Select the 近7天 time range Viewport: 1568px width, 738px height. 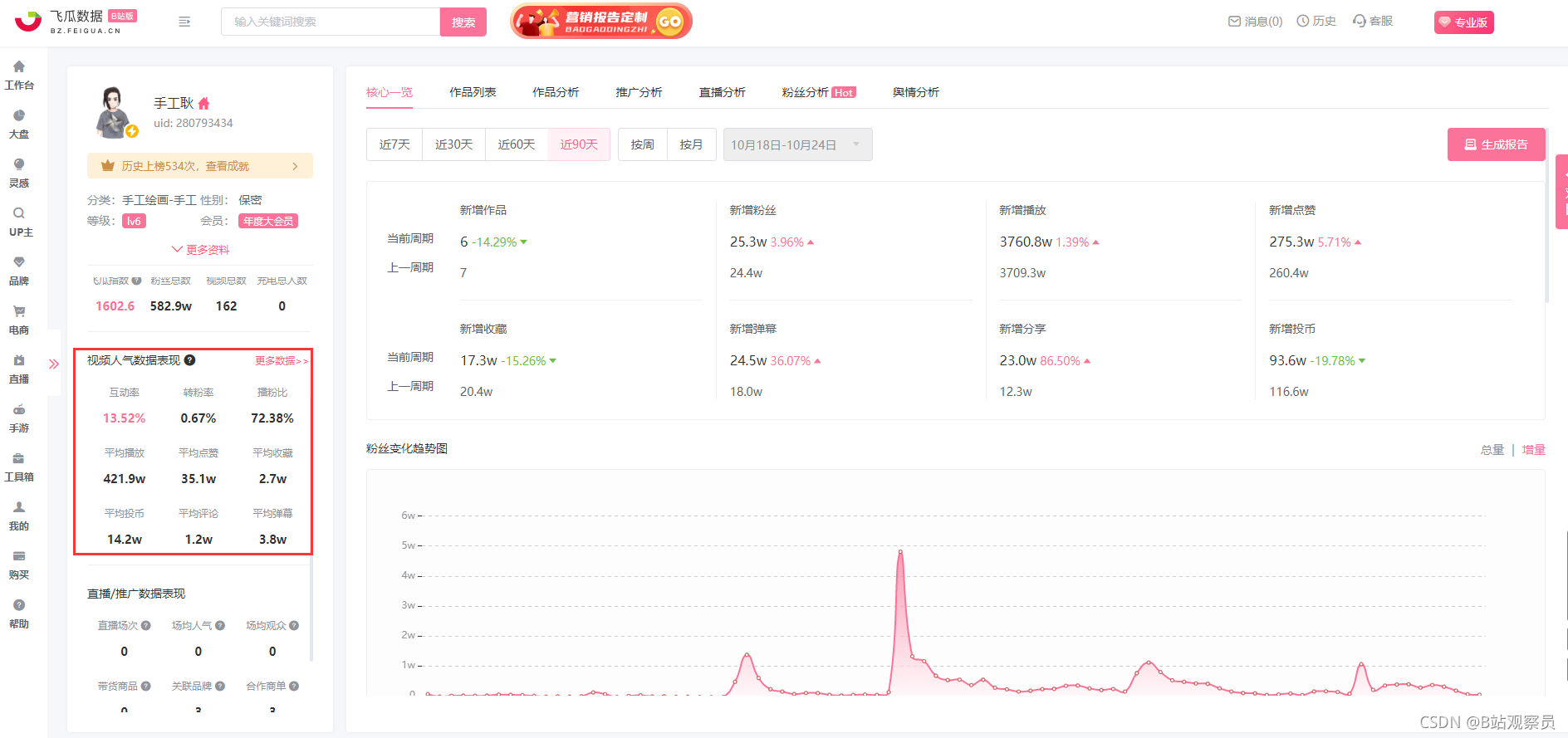point(394,144)
